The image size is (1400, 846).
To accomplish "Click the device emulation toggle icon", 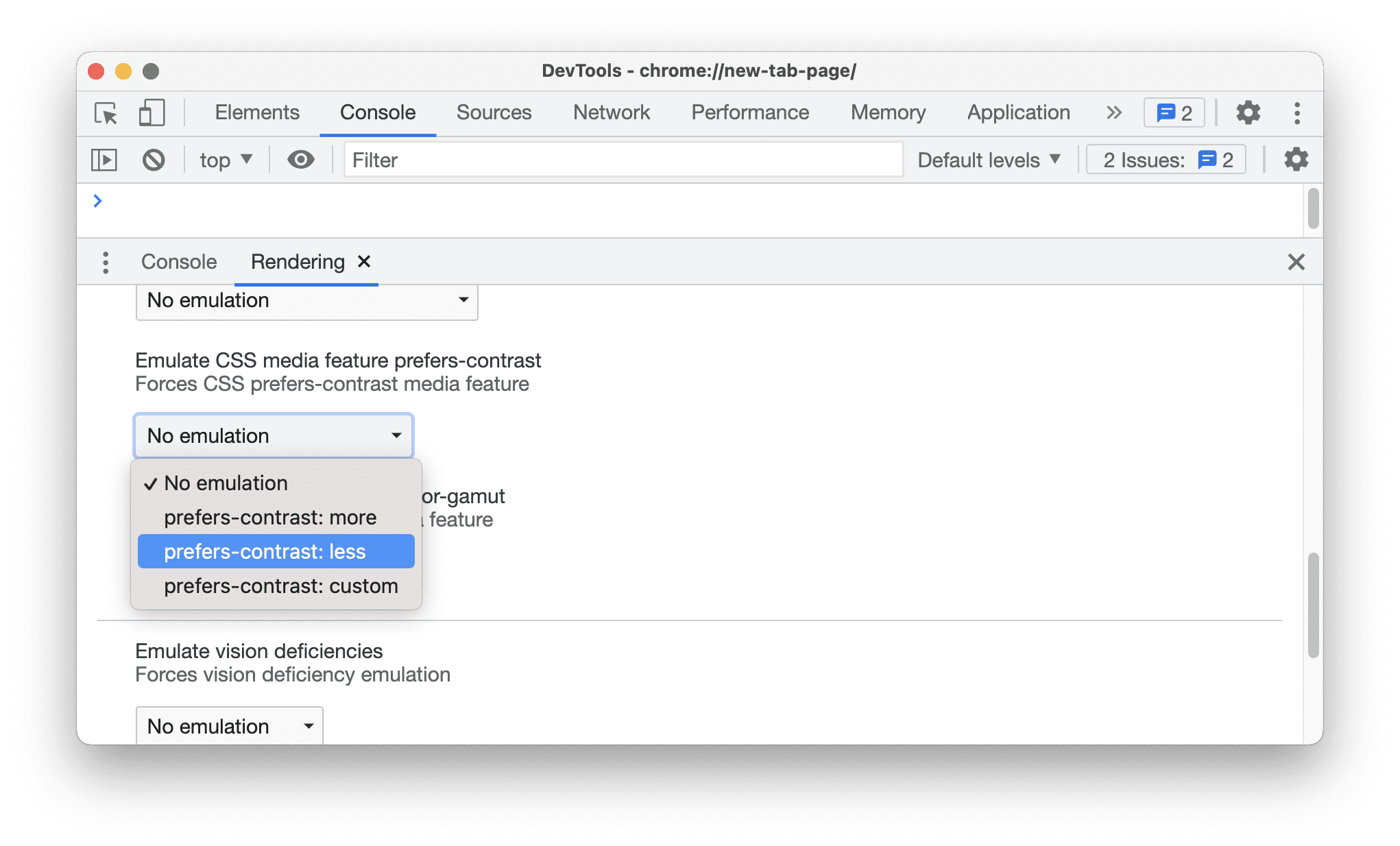I will (150, 112).
